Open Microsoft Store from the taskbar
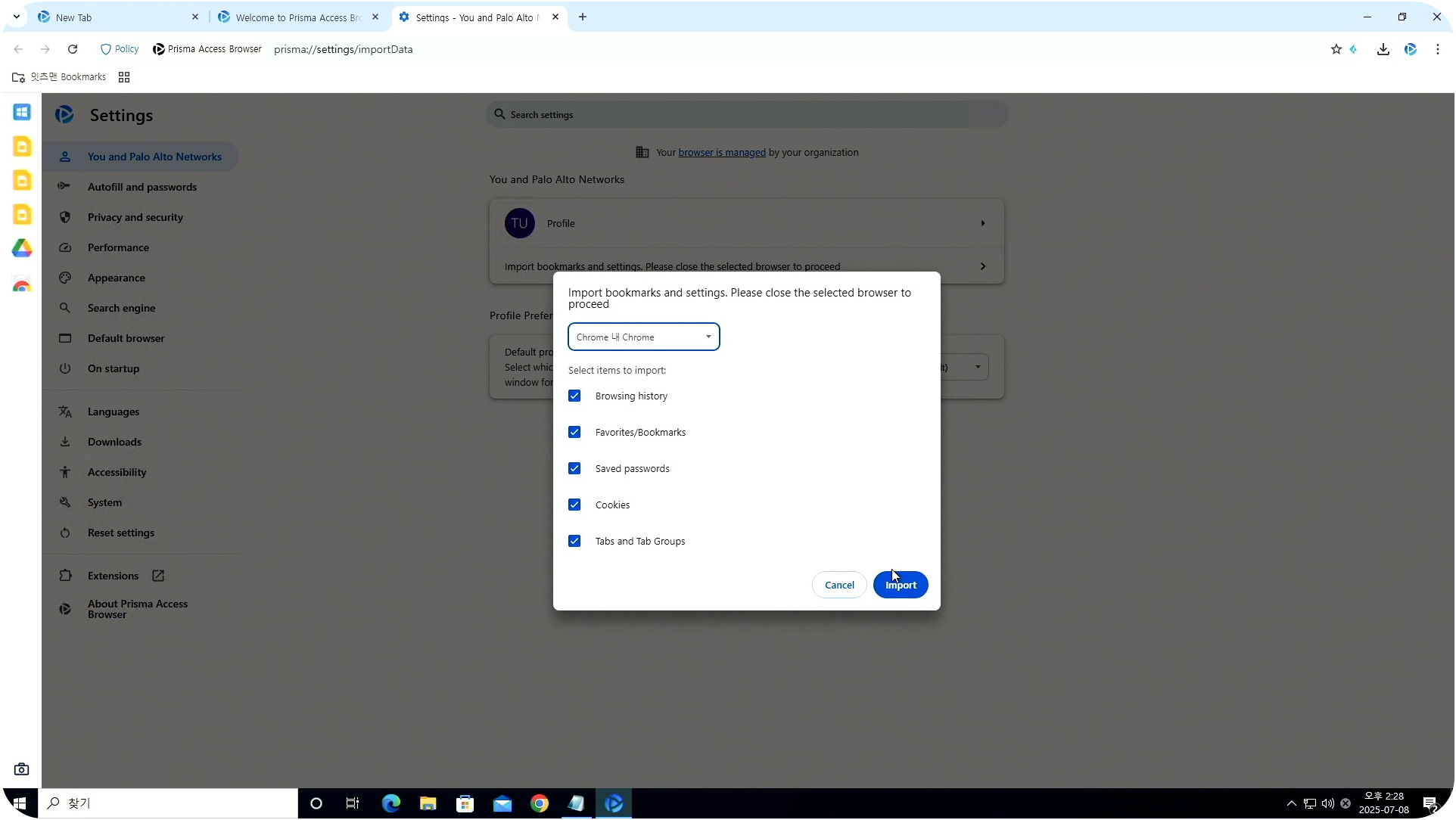The height and width of the screenshot is (820, 1456). 465,804
